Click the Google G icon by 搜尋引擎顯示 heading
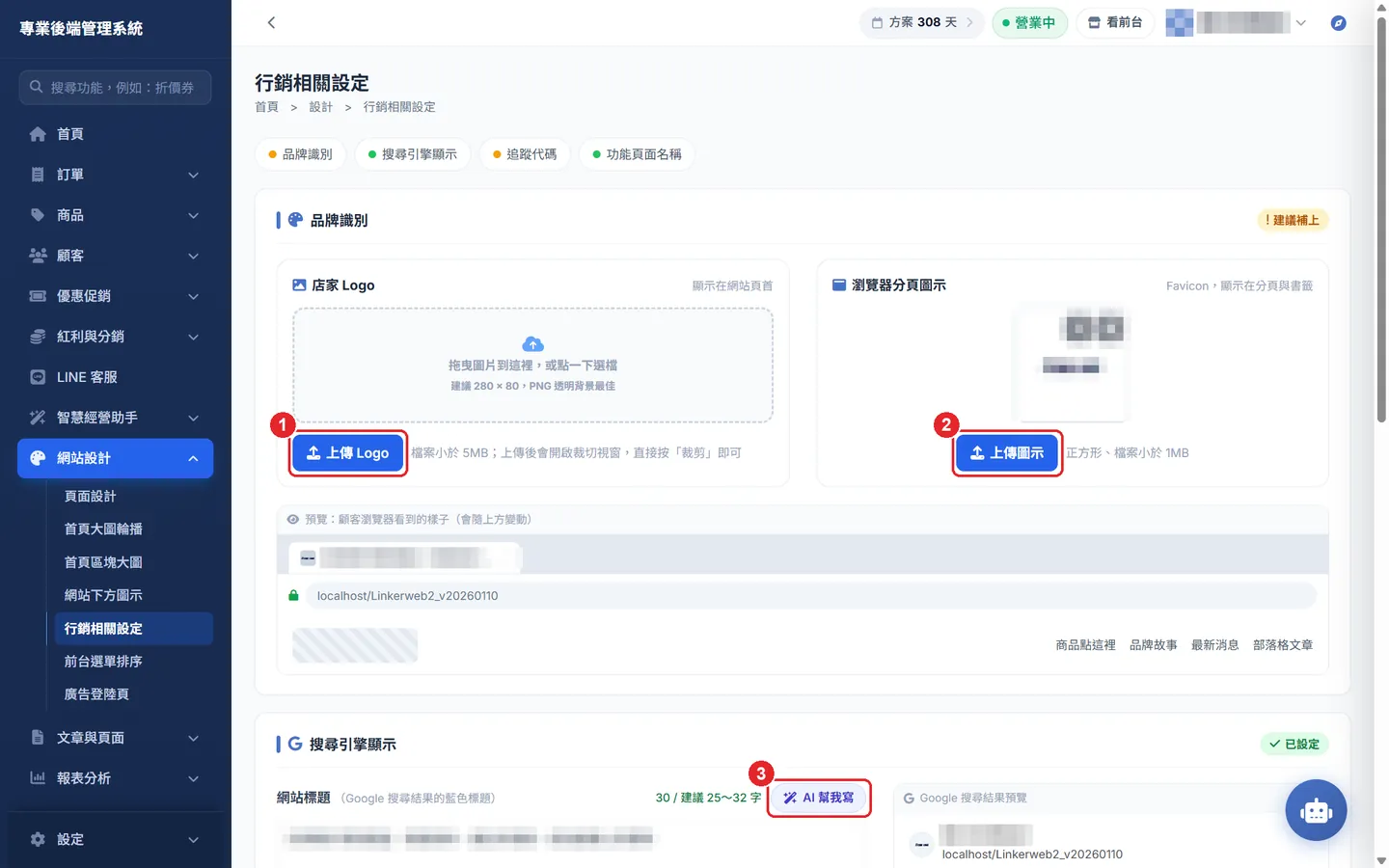The image size is (1389, 868). [x=295, y=744]
